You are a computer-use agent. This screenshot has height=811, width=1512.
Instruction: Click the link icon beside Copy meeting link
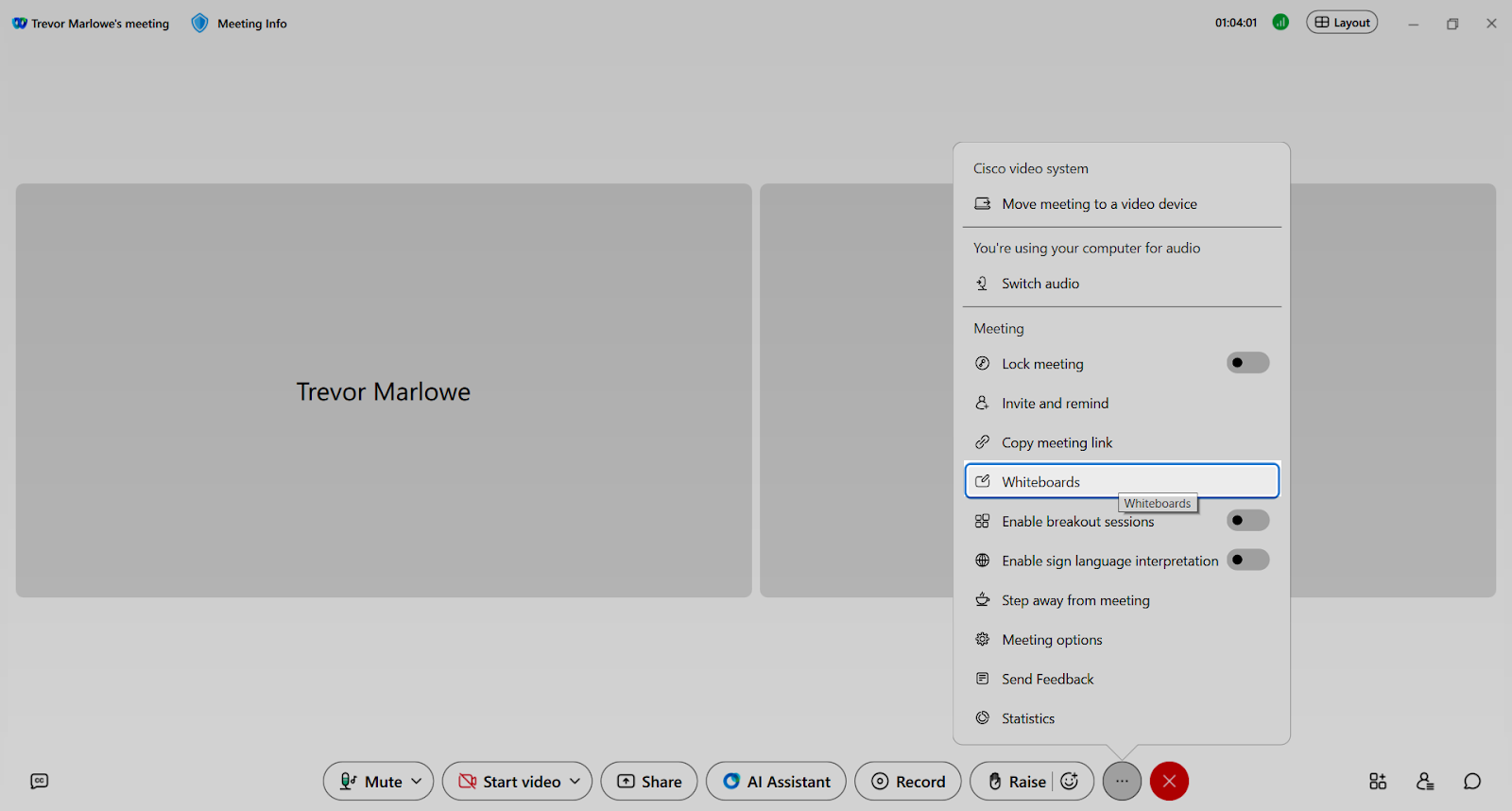(x=983, y=442)
